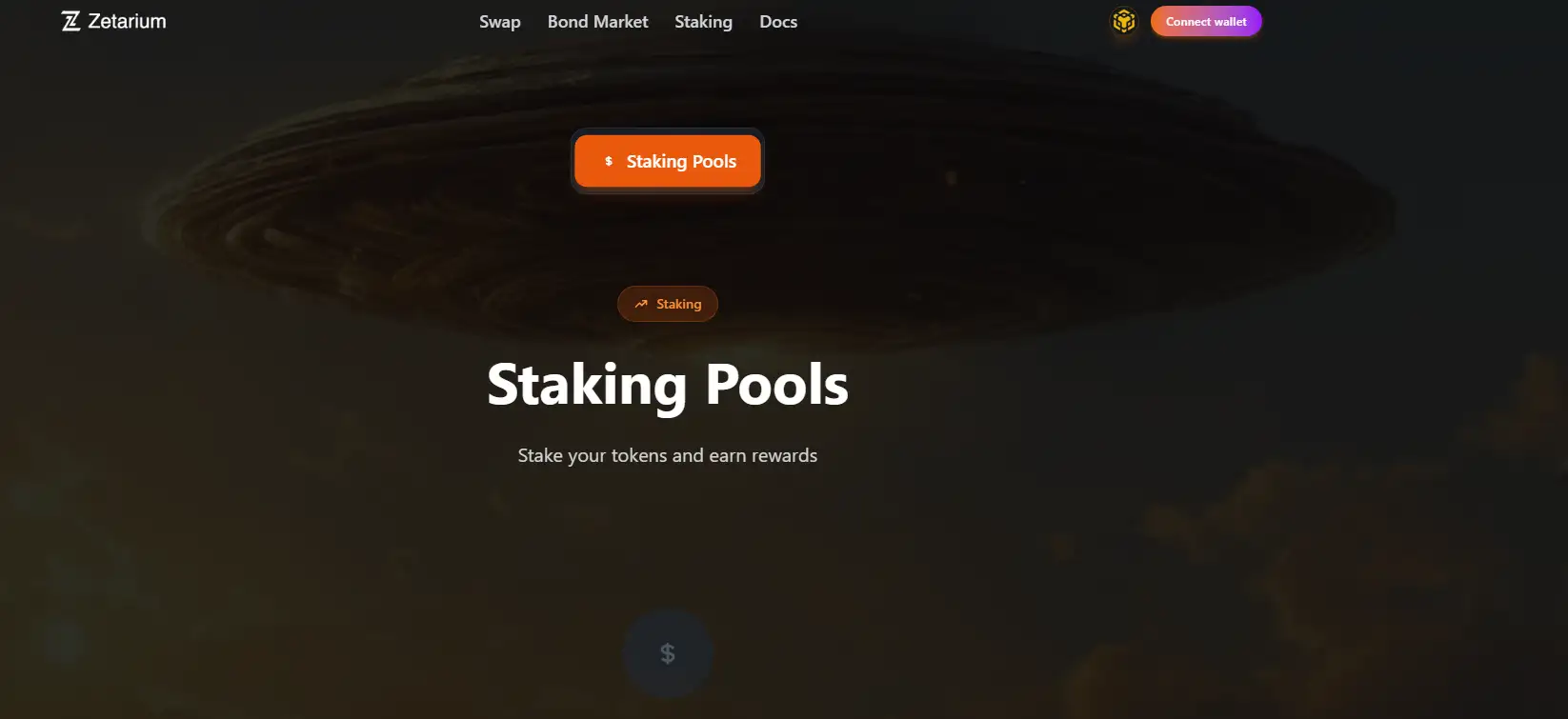Click the Zetarium wordmark text
Screen dimensions: 1568x719
click(x=127, y=21)
